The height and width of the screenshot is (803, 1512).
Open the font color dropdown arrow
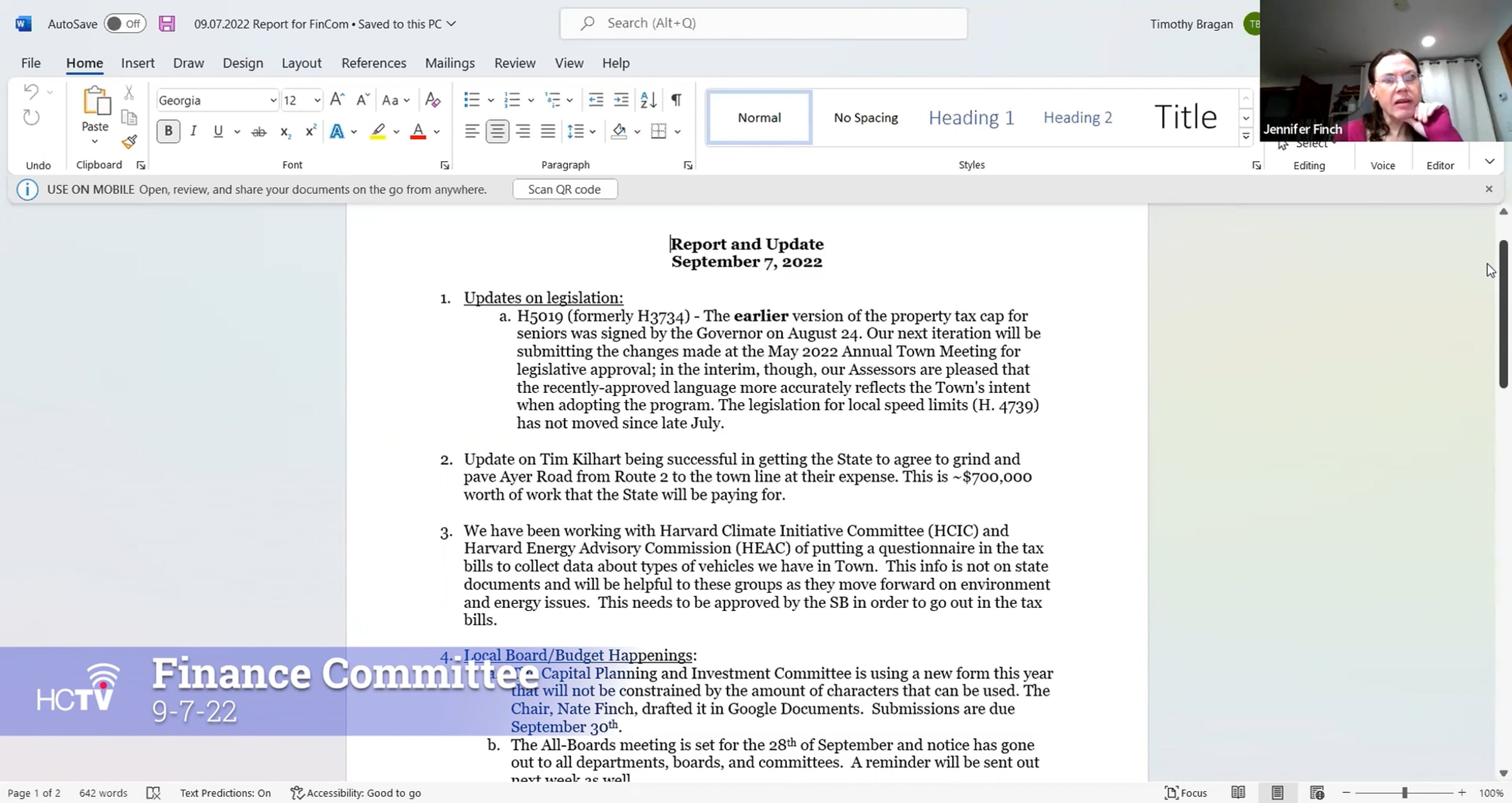pyautogui.click(x=437, y=132)
